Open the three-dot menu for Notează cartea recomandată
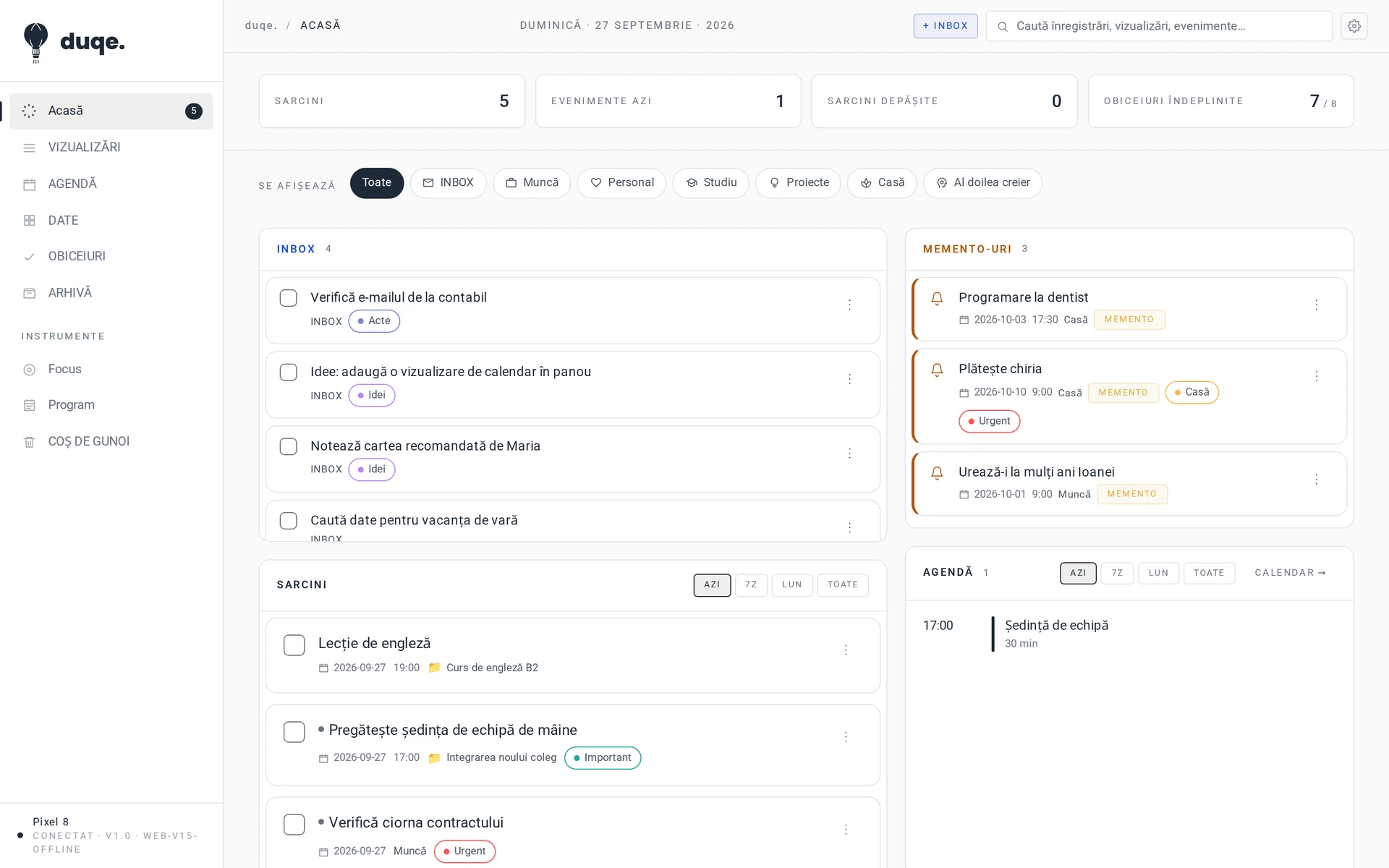This screenshot has width=1389, height=868. tap(849, 454)
